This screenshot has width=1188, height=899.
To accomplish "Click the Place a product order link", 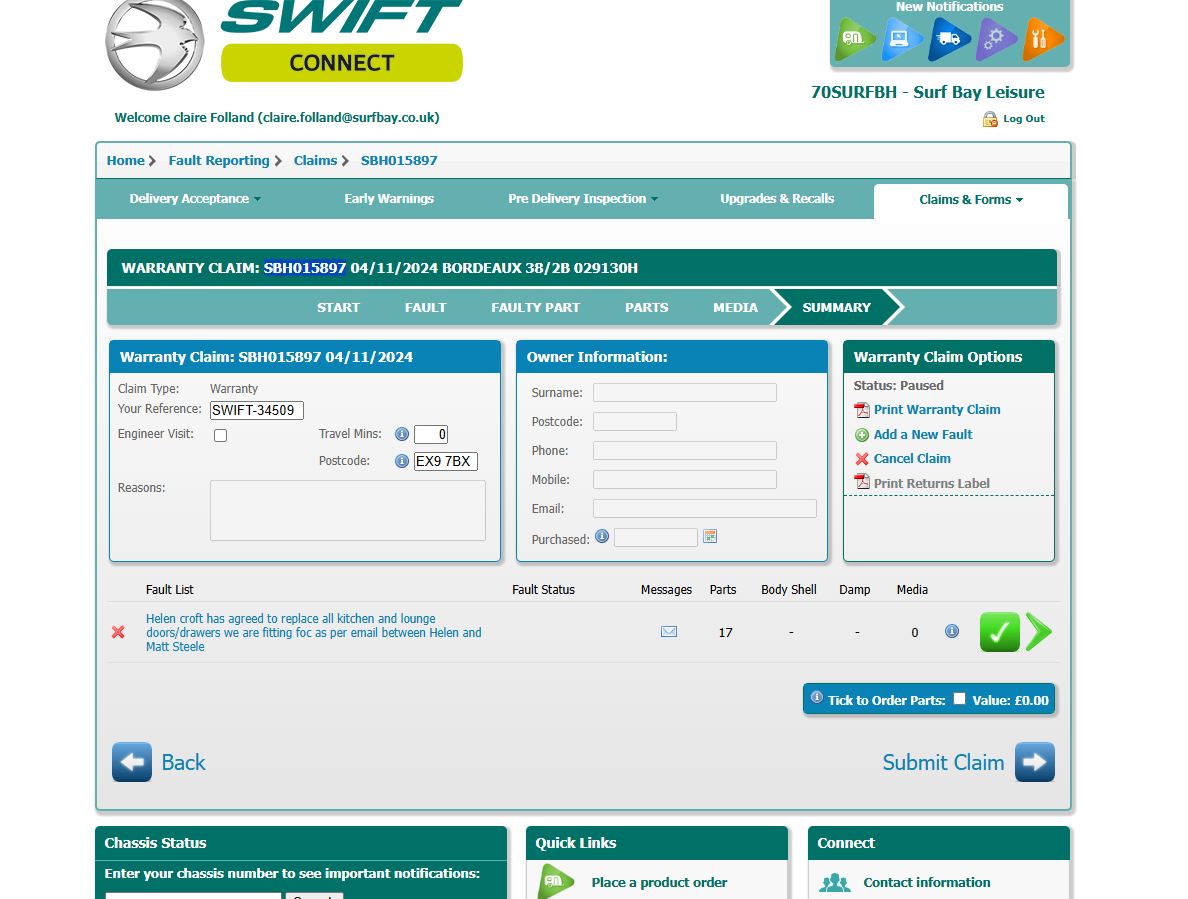I will point(659,882).
